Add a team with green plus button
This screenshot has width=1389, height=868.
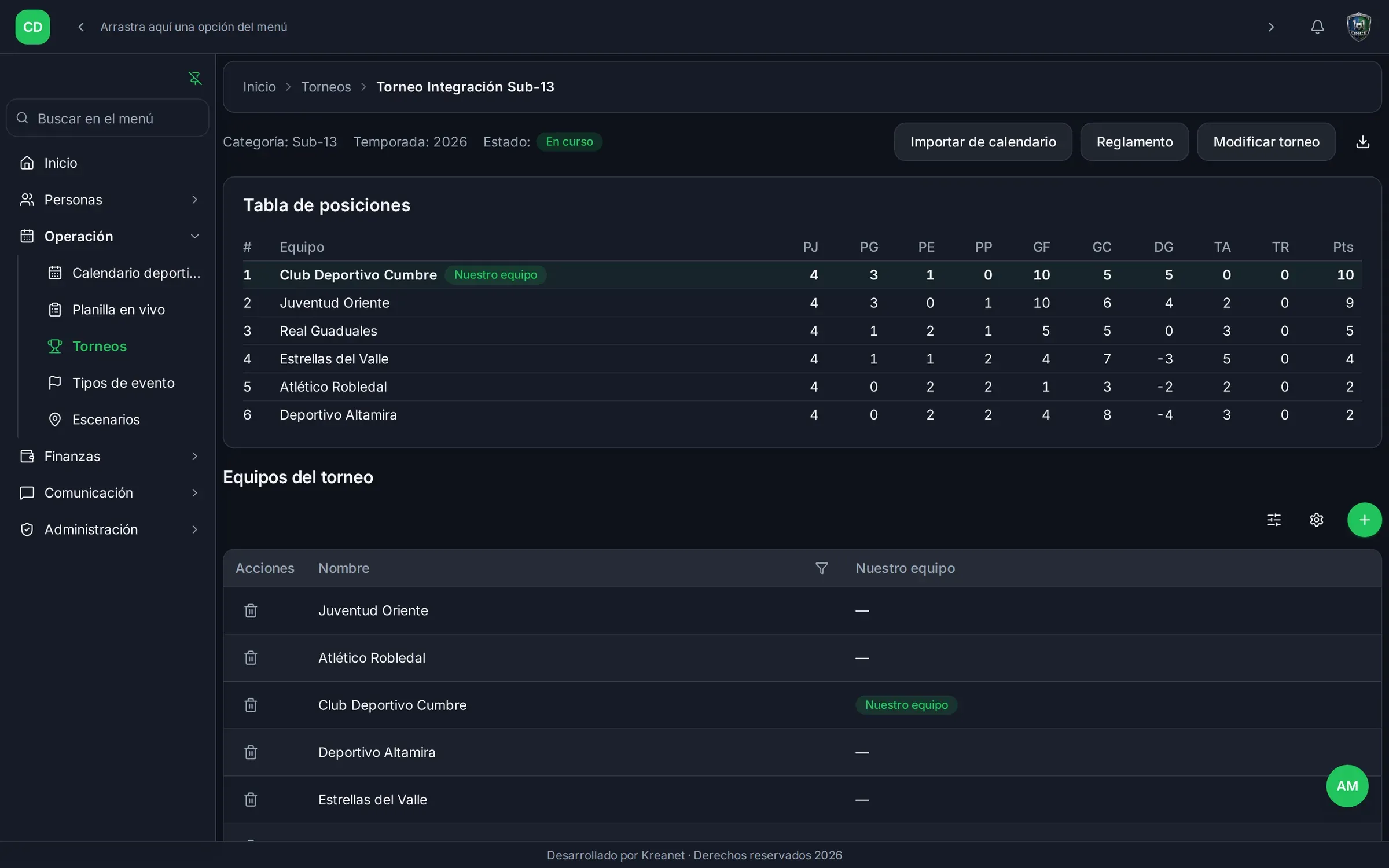click(1364, 520)
